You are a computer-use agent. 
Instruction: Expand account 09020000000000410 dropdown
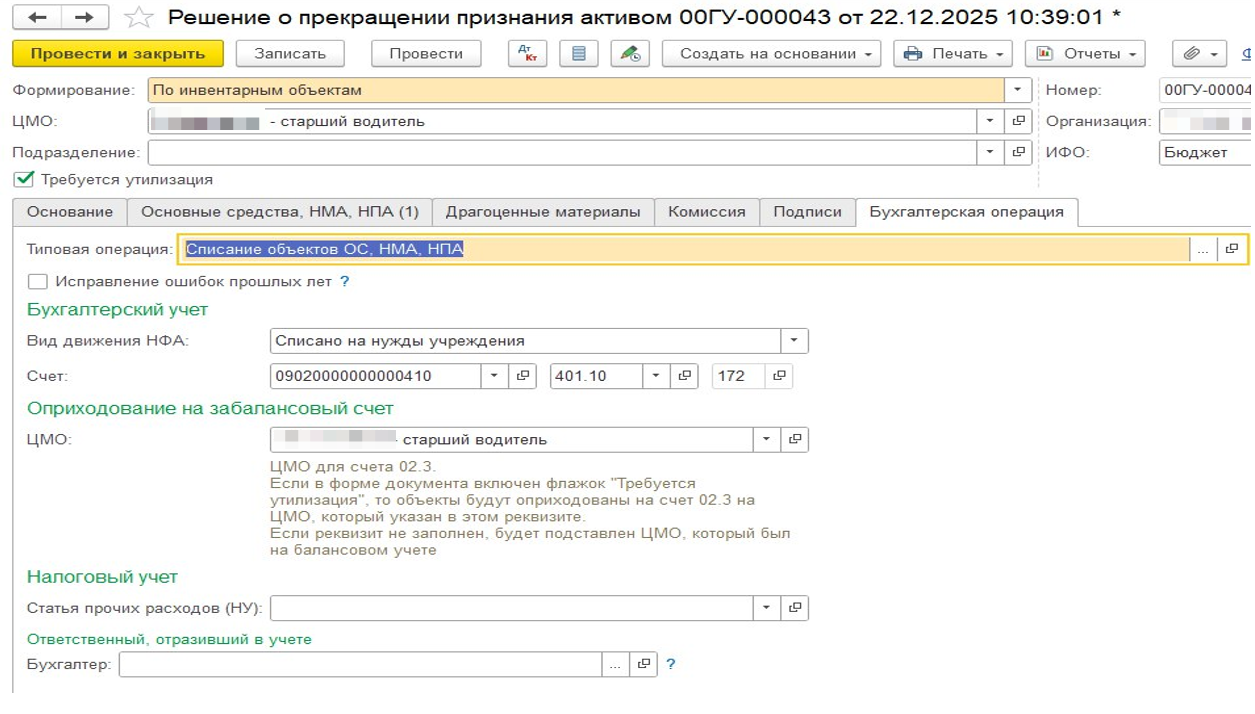click(495, 376)
